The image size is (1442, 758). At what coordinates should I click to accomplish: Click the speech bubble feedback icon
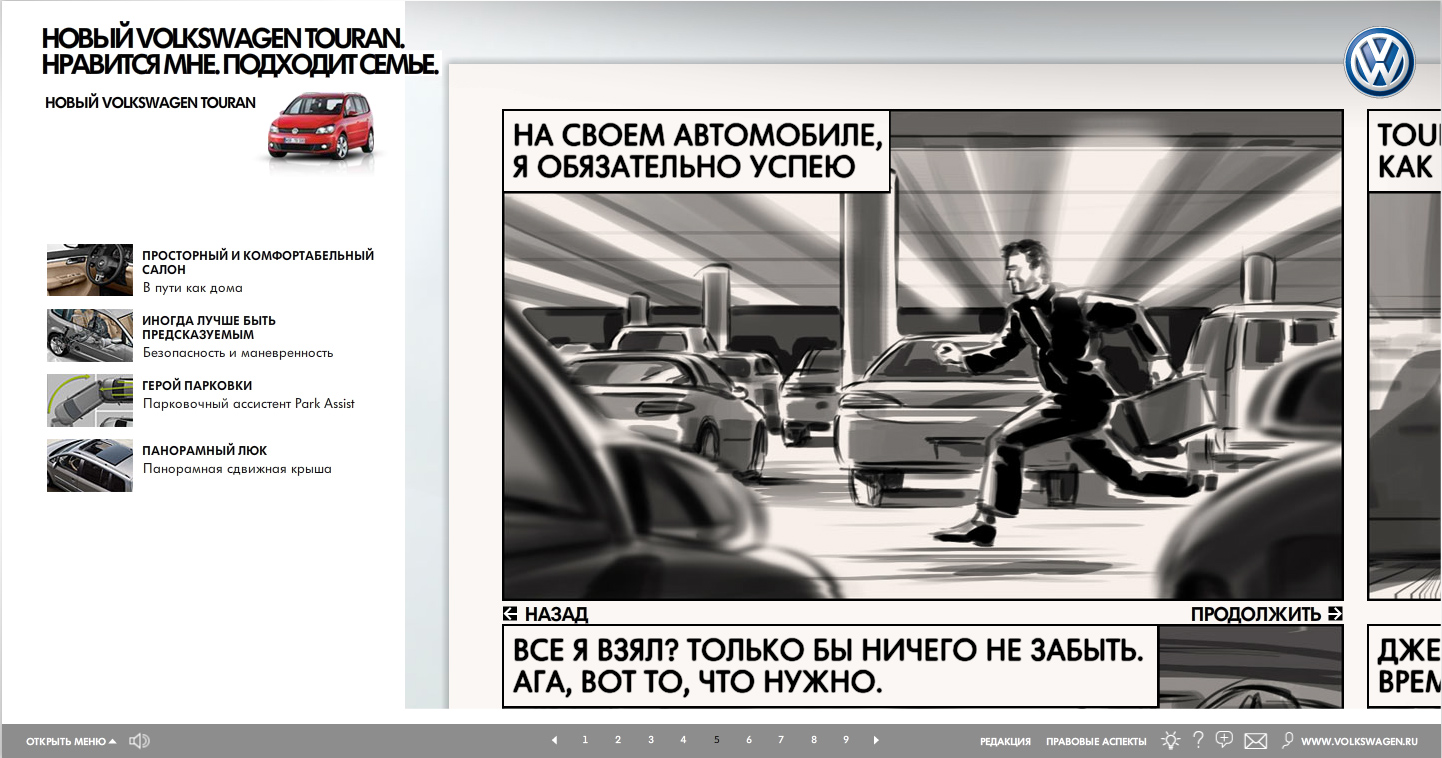1224,740
